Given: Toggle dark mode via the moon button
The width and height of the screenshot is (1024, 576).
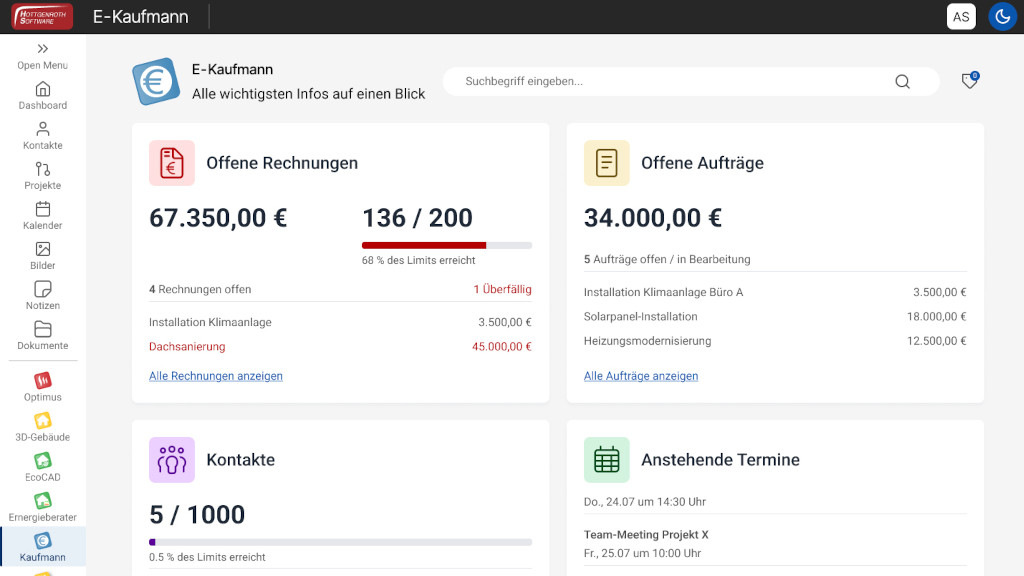Looking at the screenshot, I should tap(1002, 16).
